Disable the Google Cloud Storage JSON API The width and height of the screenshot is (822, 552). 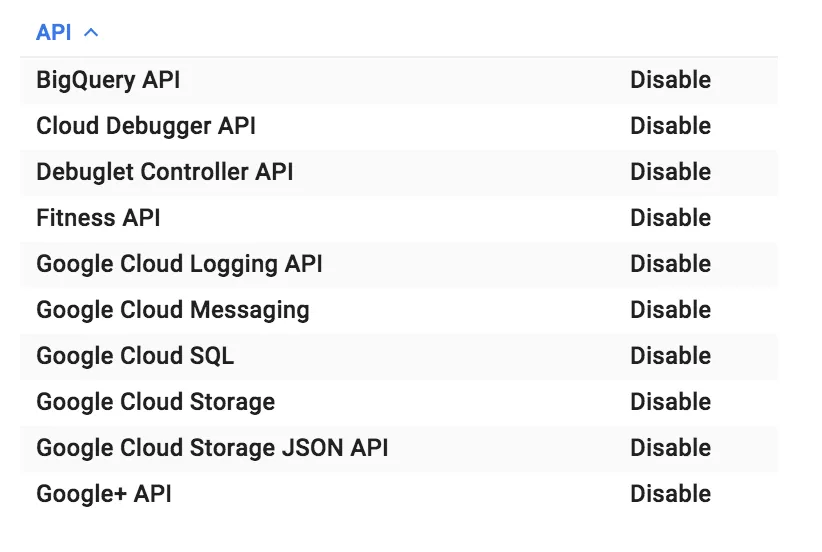pyautogui.click(x=670, y=448)
